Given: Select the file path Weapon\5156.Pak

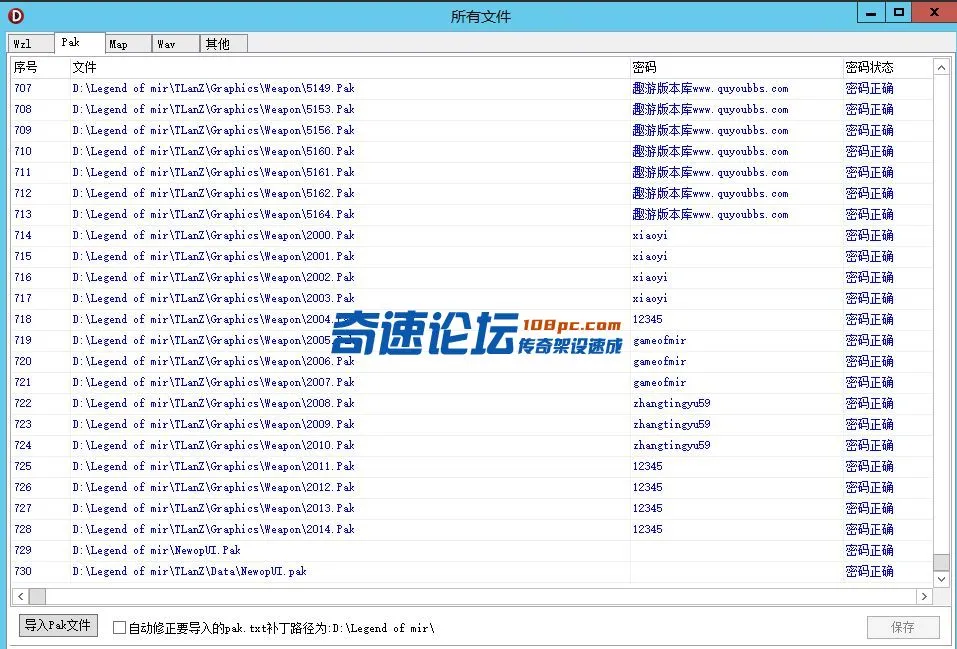Looking at the screenshot, I should coord(214,131).
